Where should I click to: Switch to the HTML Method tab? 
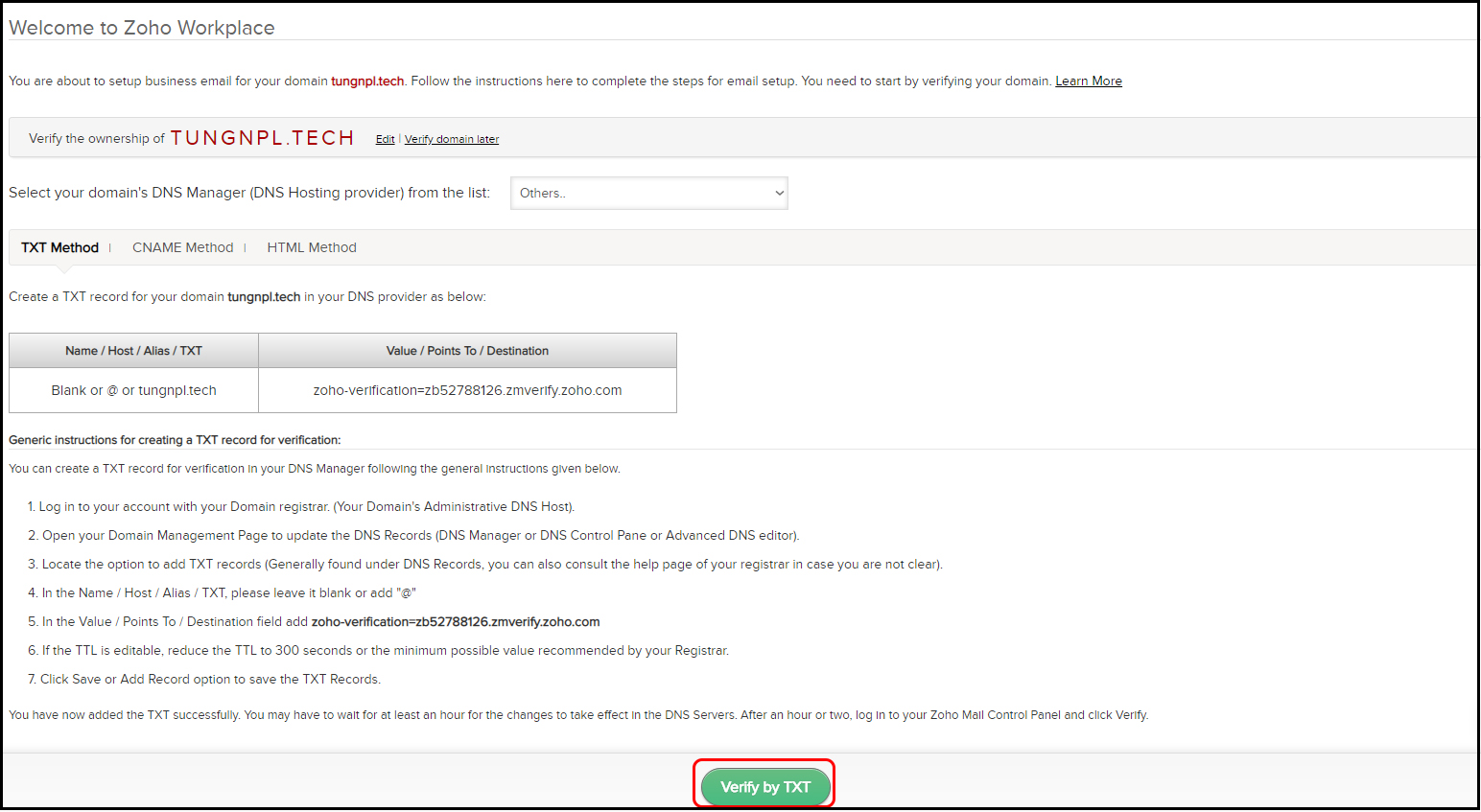[x=312, y=247]
